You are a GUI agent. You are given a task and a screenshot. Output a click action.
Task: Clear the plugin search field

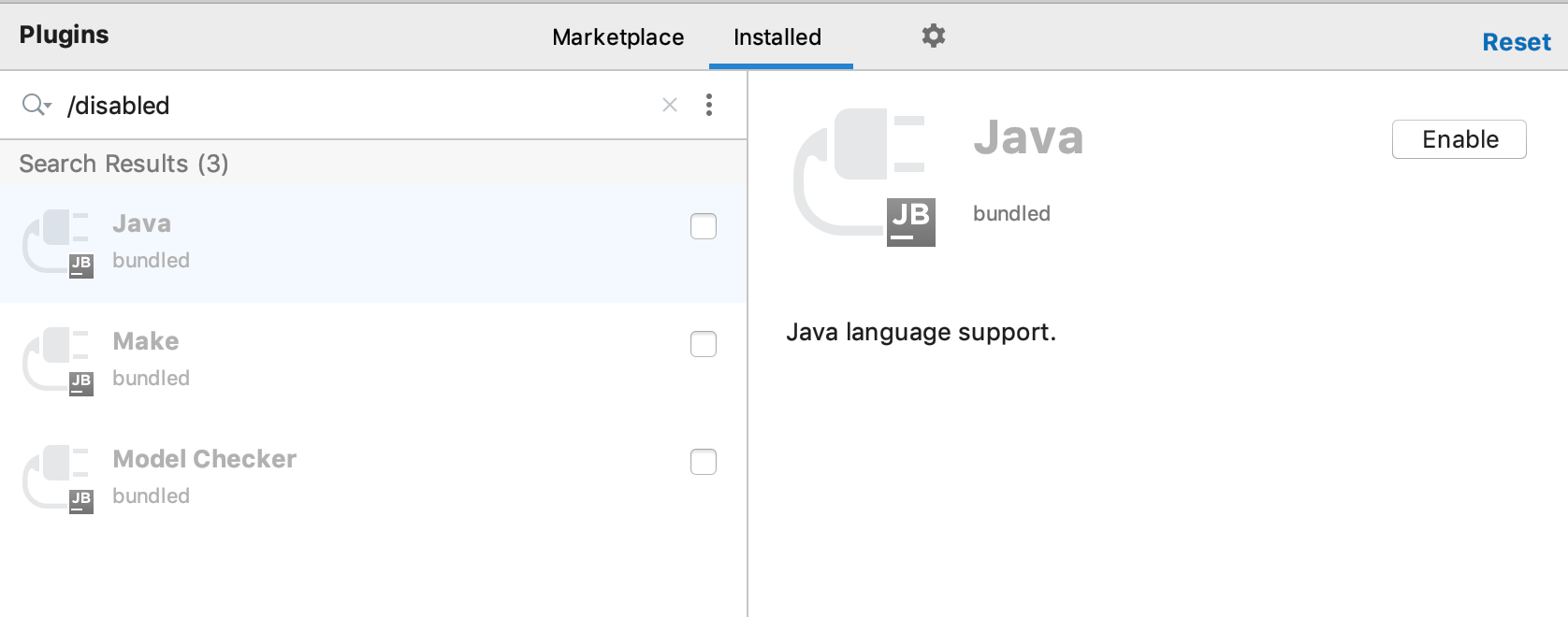tap(670, 105)
